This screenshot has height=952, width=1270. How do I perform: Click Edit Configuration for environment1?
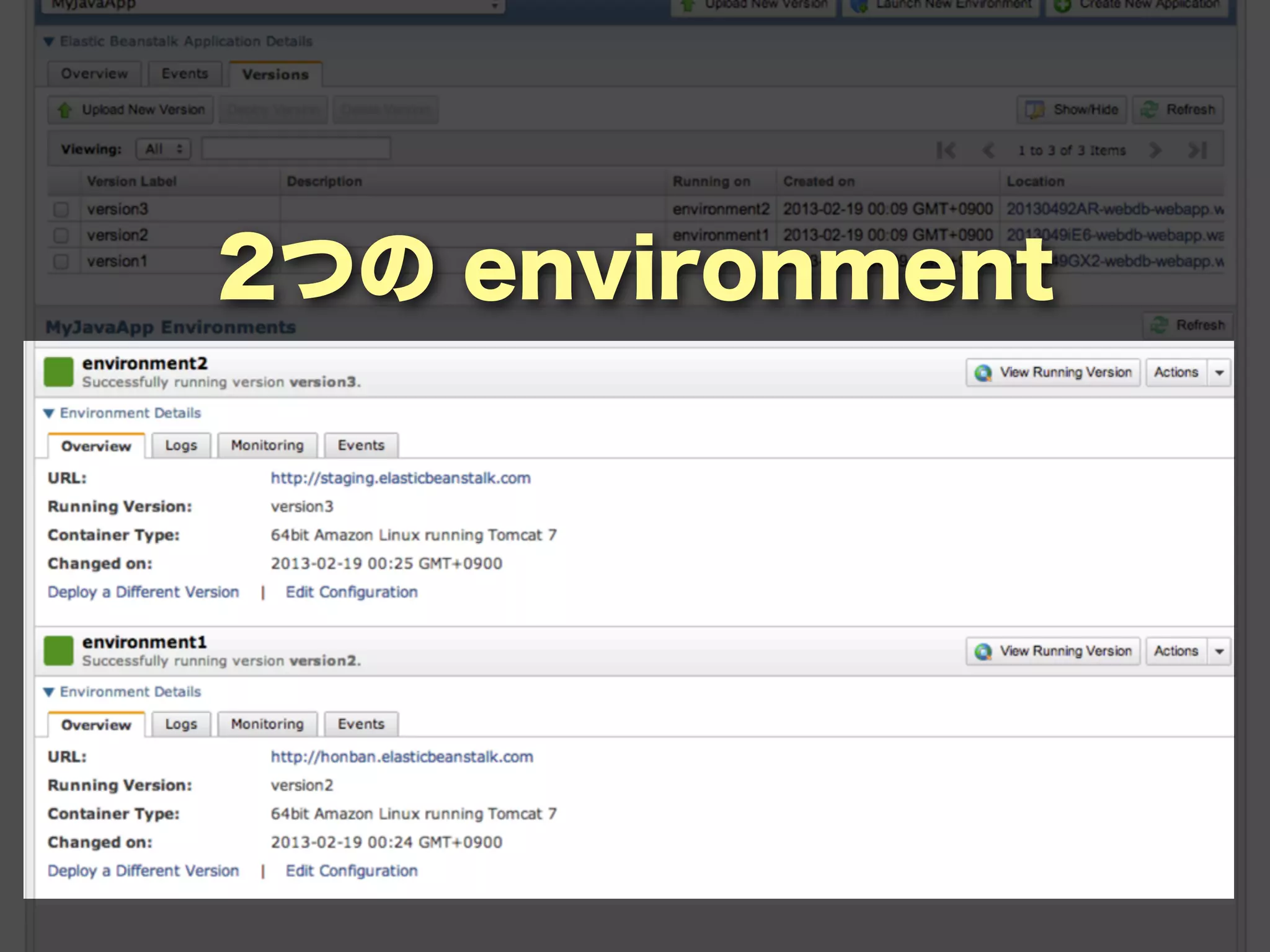pos(352,871)
